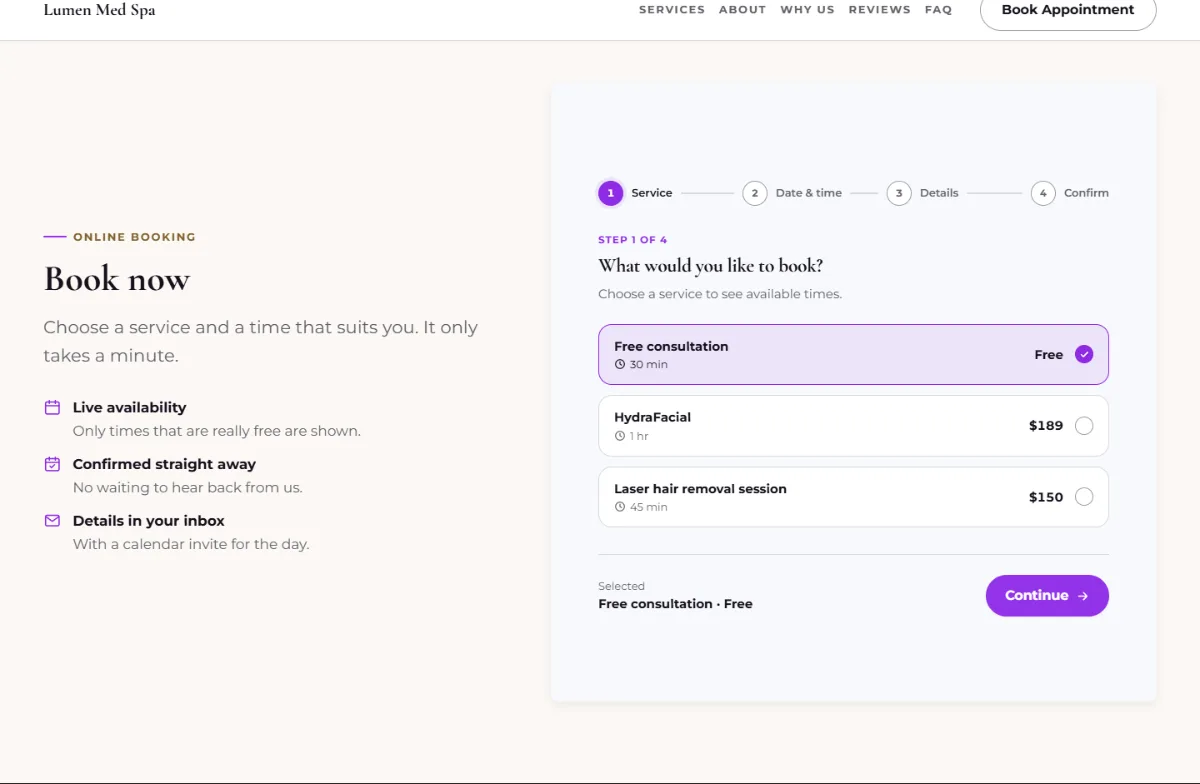This screenshot has height=784, width=1200.
Task: Click the 'STEP 1 OF 4' label
Action: click(x=632, y=240)
